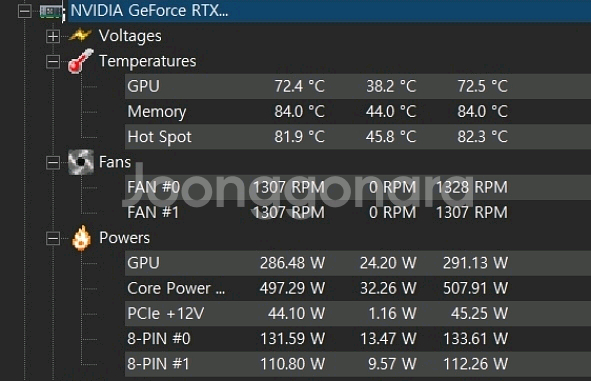Image resolution: width=591 pixels, height=381 pixels.
Task: Click the GPU minimum value 38.2 °C
Action: coord(391,86)
